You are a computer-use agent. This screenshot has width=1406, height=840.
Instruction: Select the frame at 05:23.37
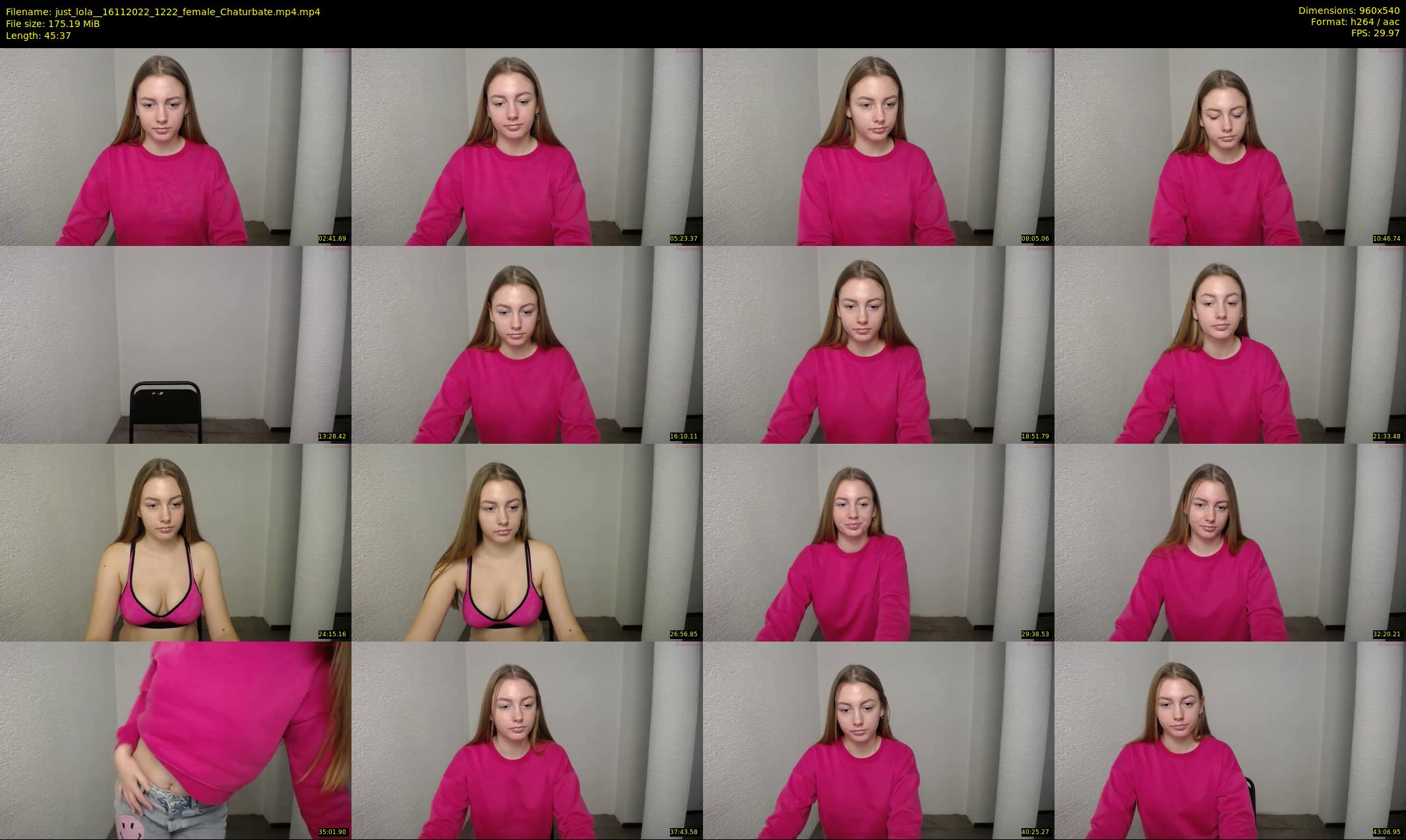point(527,146)
